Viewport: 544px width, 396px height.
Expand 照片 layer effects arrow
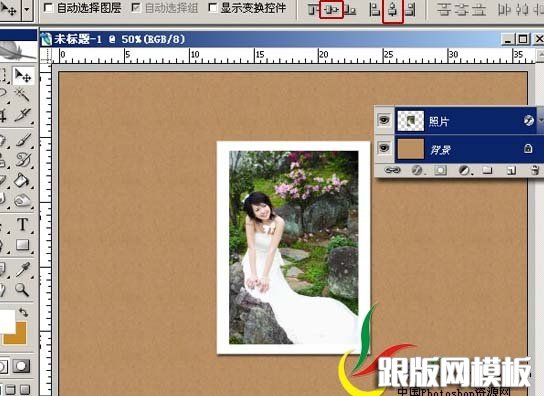[541, 120]
